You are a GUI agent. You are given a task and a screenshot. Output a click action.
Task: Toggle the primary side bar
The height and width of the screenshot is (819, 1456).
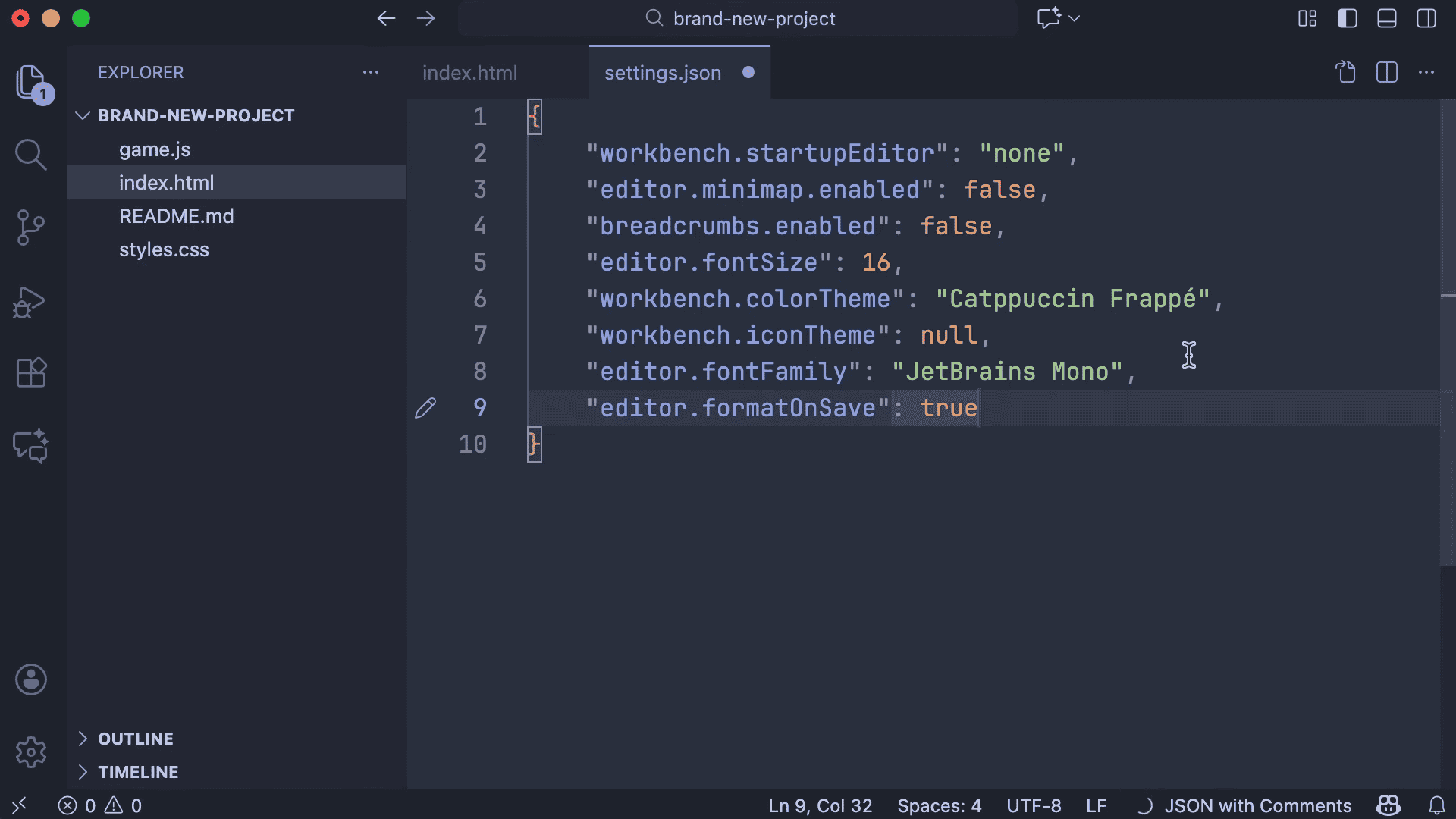(1347, 18)
